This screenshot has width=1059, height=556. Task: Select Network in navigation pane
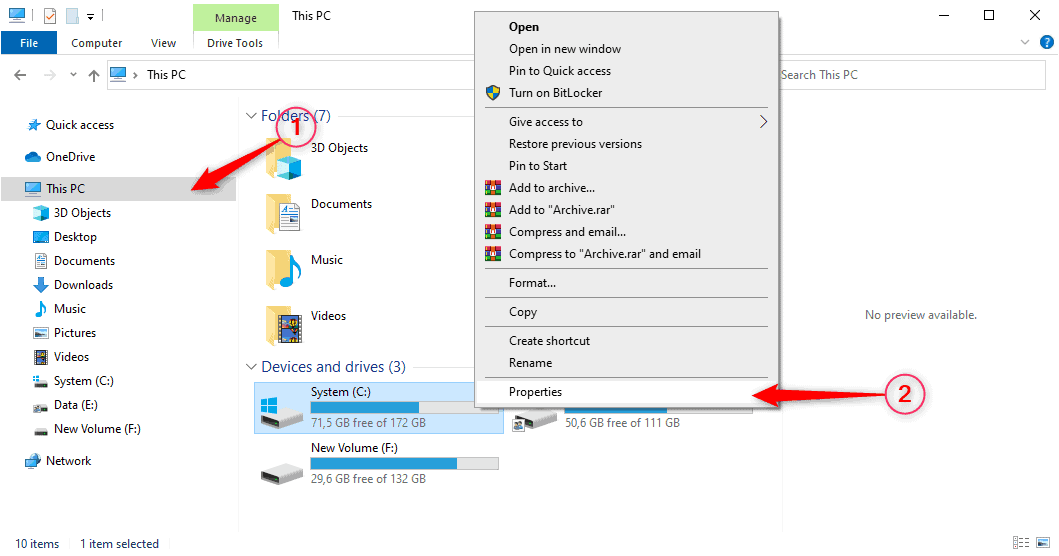[x=68, y=461]
